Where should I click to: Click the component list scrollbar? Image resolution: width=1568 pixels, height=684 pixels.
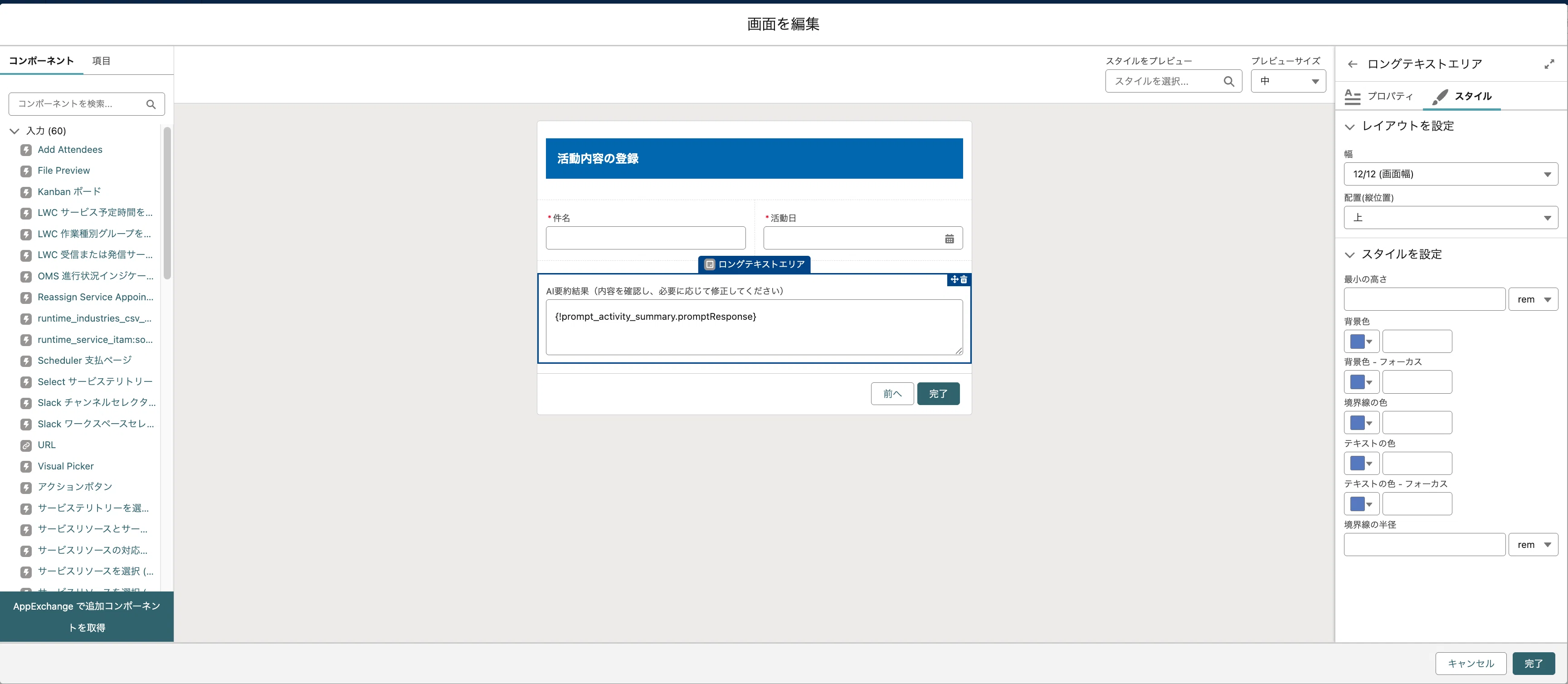(167, 203)
